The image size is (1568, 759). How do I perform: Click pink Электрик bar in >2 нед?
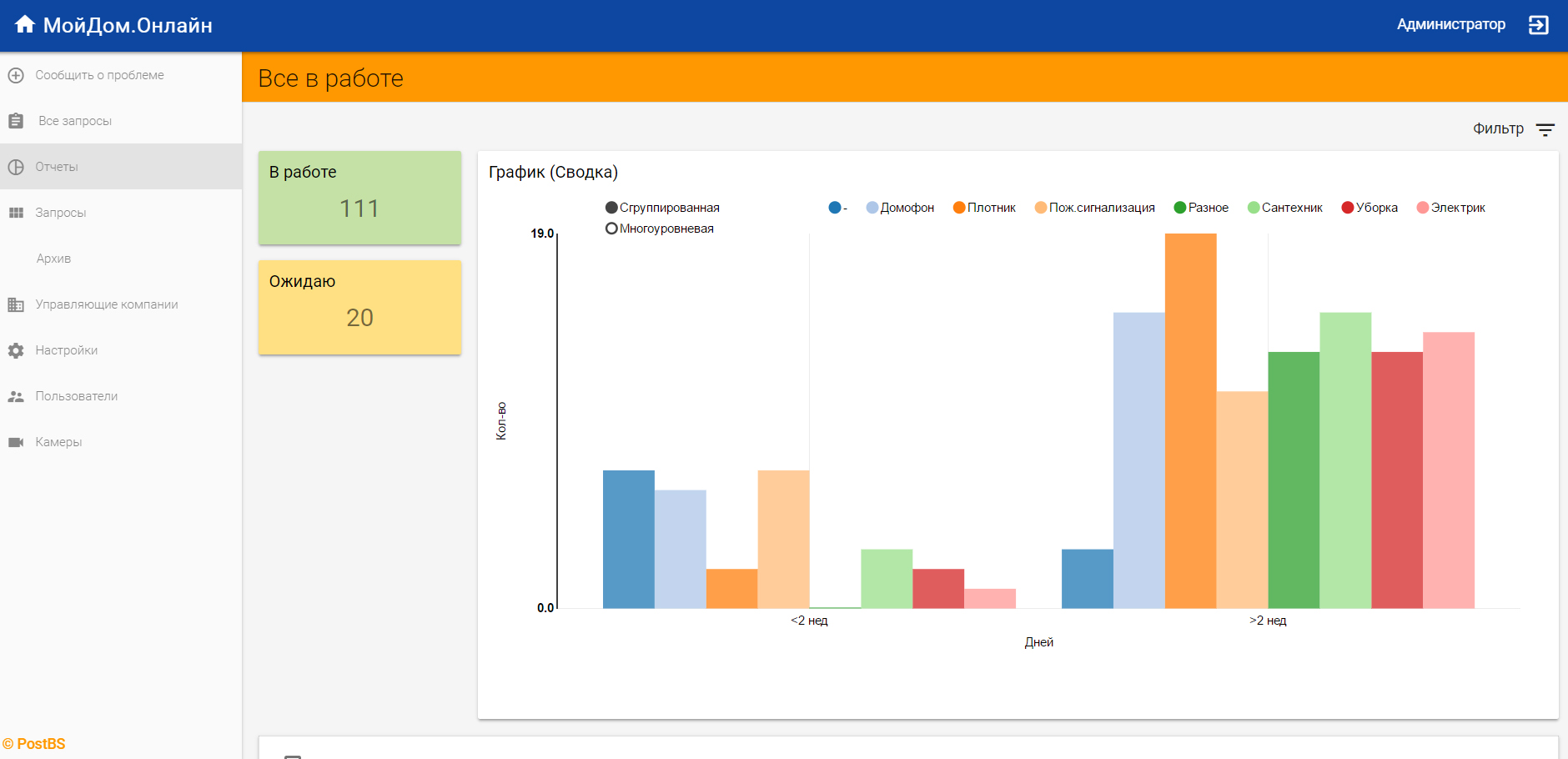[1449, 470]
